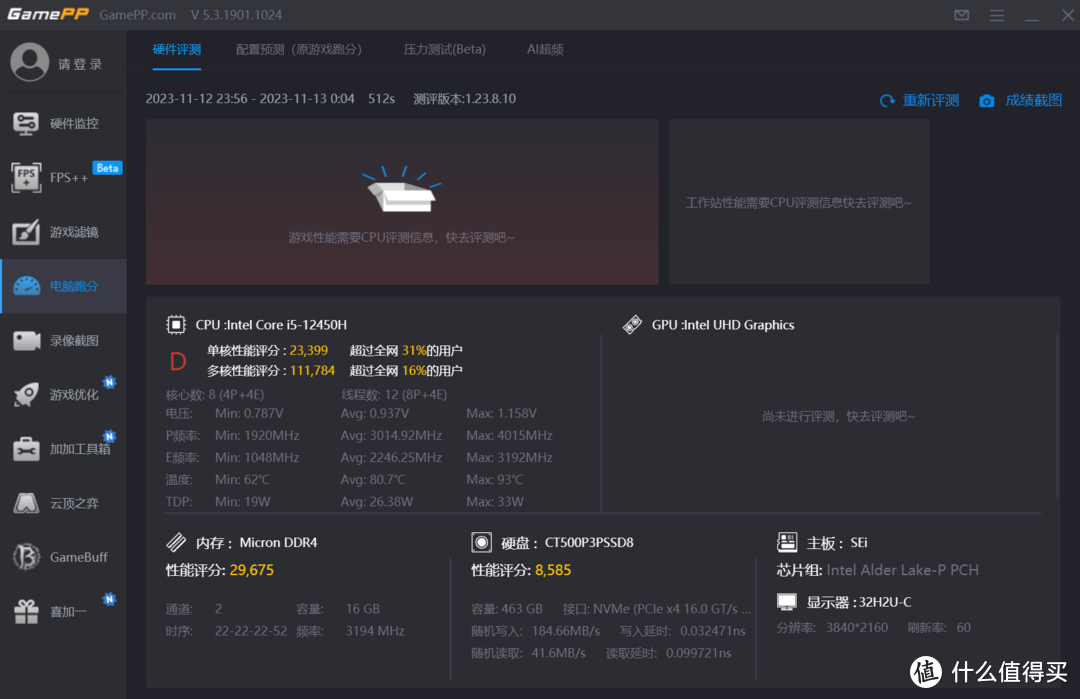
Task: Click the benchmark date range text
Action: point(250,98)
